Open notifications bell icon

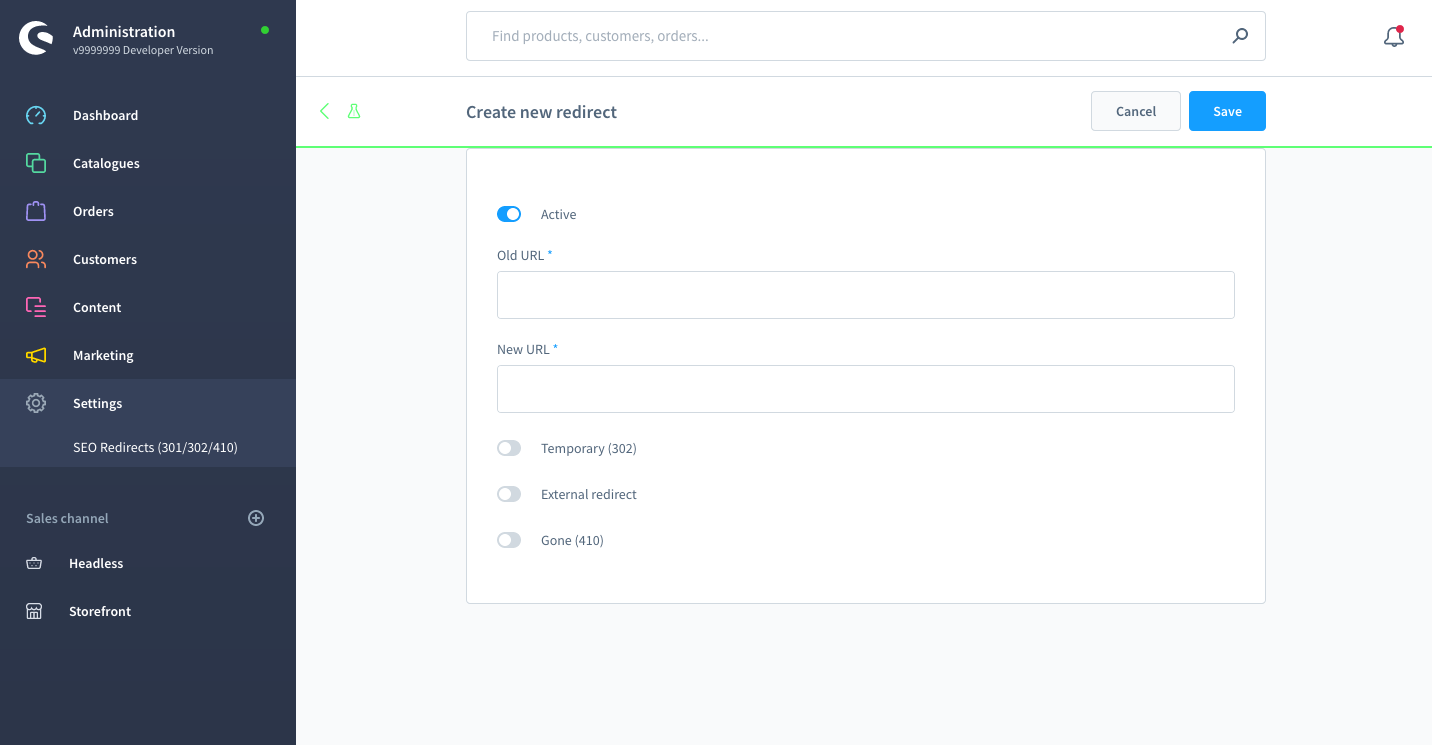pos(1394,37)
